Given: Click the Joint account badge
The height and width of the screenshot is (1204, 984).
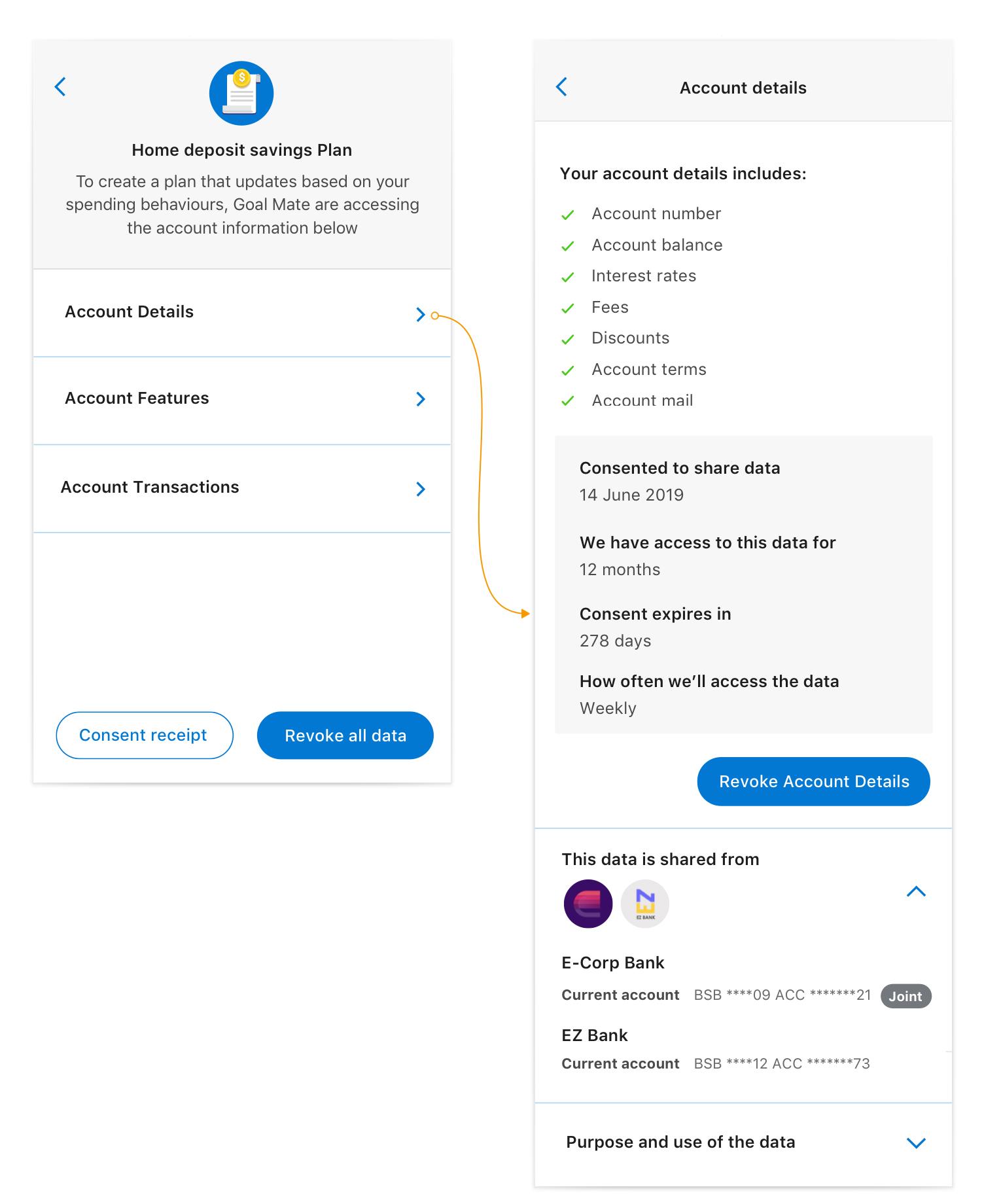Looking at the screenshot, I should (905, 996).
